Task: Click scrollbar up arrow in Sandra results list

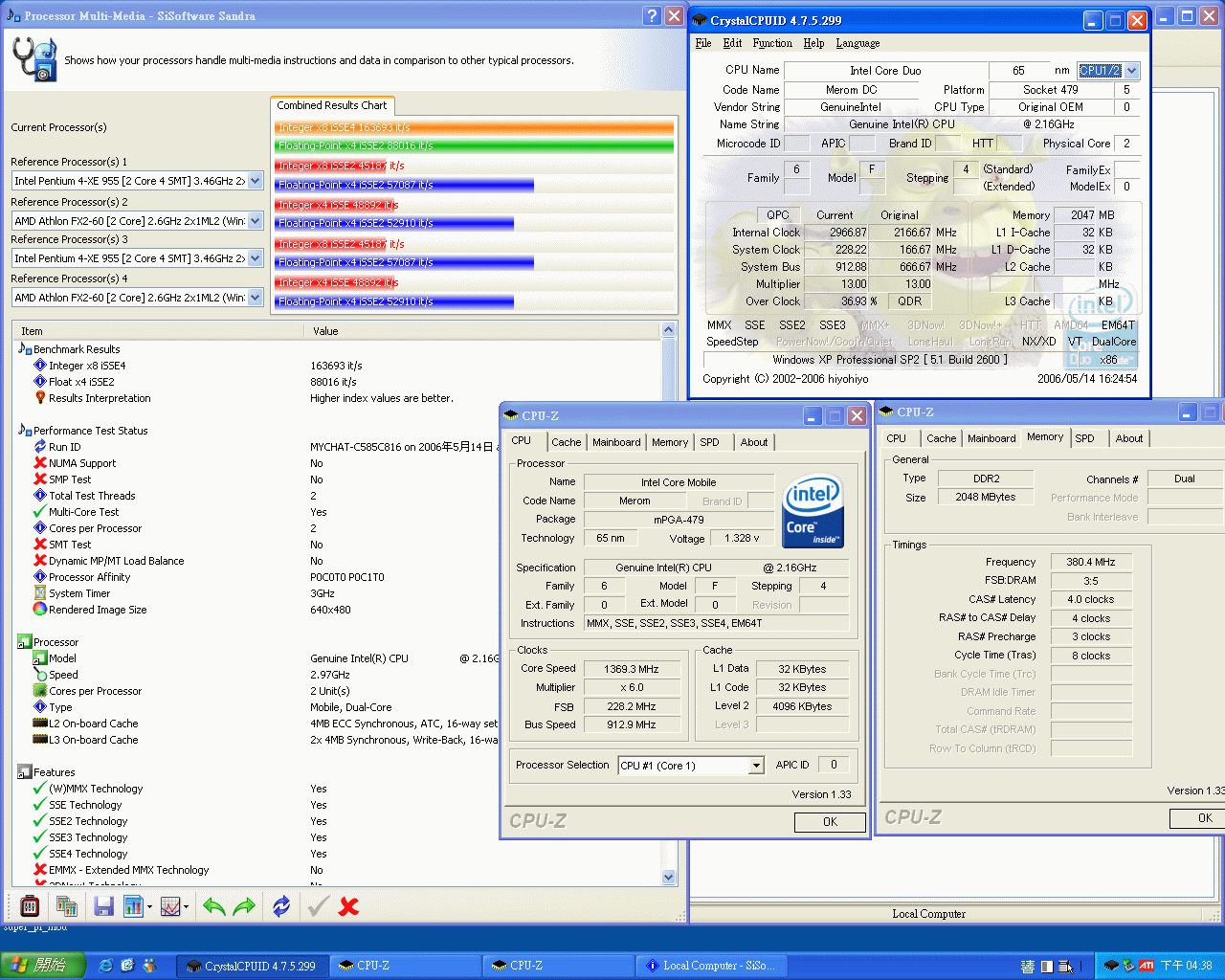Action: coord(668,330)
